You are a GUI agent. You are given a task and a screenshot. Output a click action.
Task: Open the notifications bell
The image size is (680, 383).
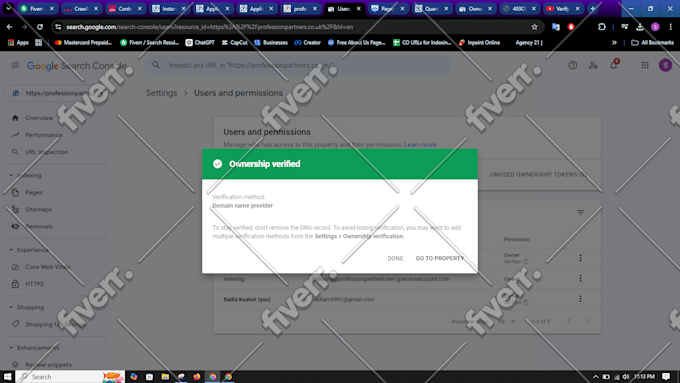(x=614, y=65)
